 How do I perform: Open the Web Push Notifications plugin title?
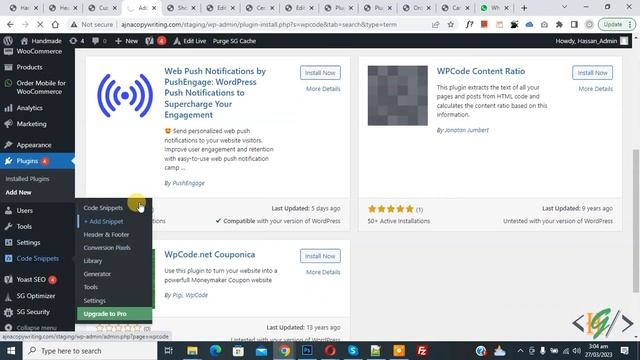coord(215,93)
